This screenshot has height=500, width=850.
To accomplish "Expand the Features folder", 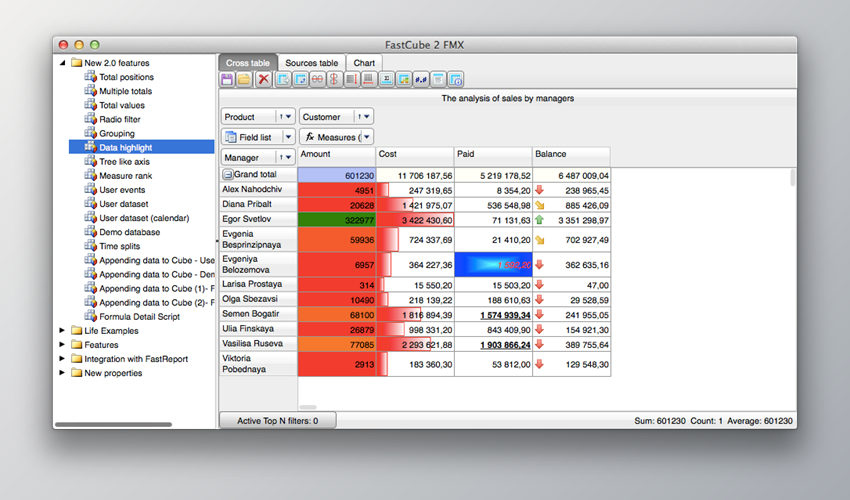I will (62, 344).
